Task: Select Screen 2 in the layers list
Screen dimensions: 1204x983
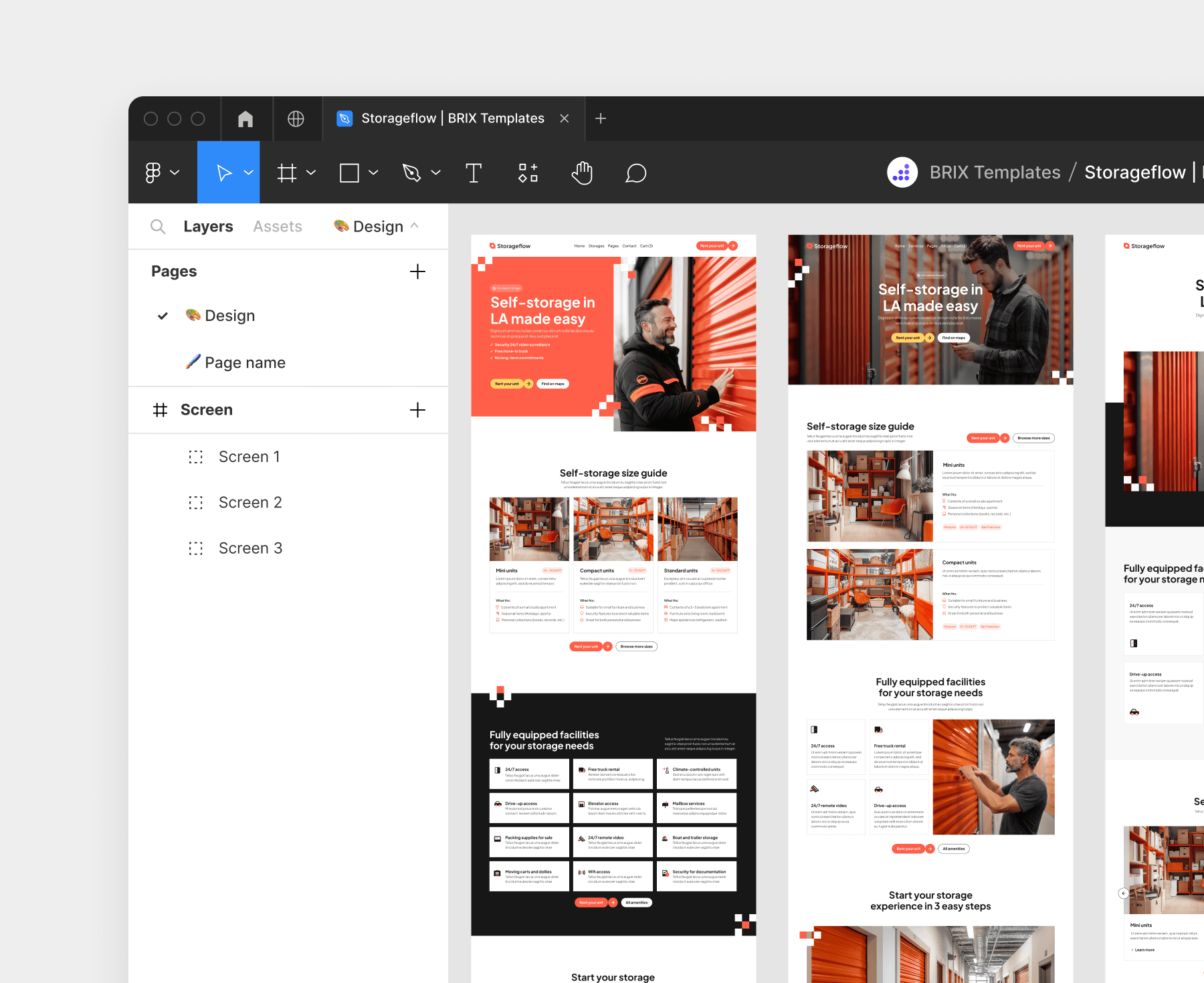Action: point(250,502)
